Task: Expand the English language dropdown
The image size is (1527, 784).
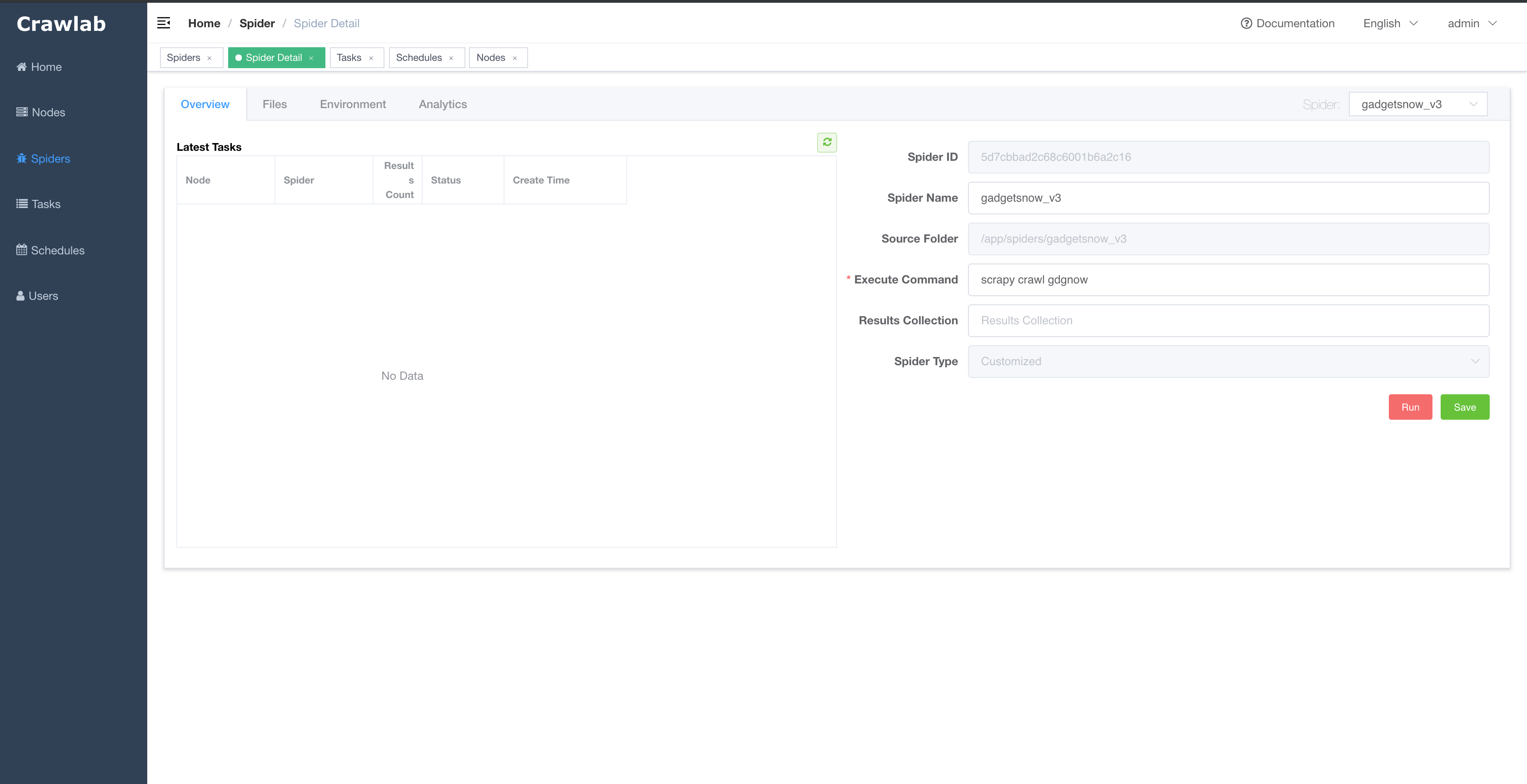Action: 1390,23
